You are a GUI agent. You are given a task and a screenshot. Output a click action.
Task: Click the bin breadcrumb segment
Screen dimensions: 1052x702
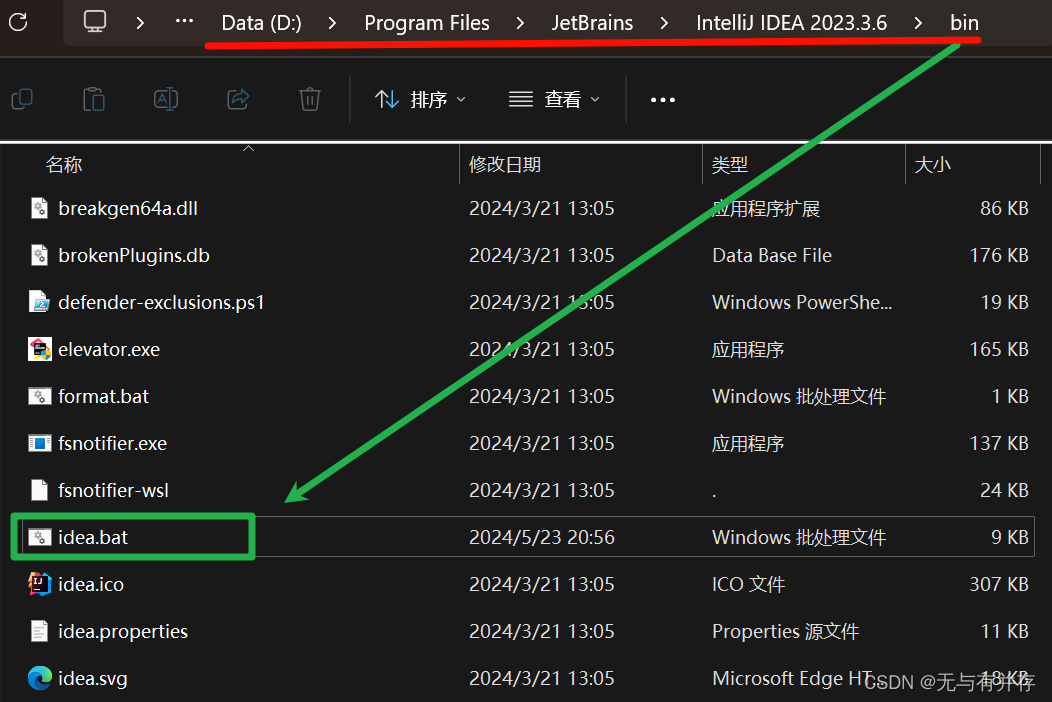point(964,23)
